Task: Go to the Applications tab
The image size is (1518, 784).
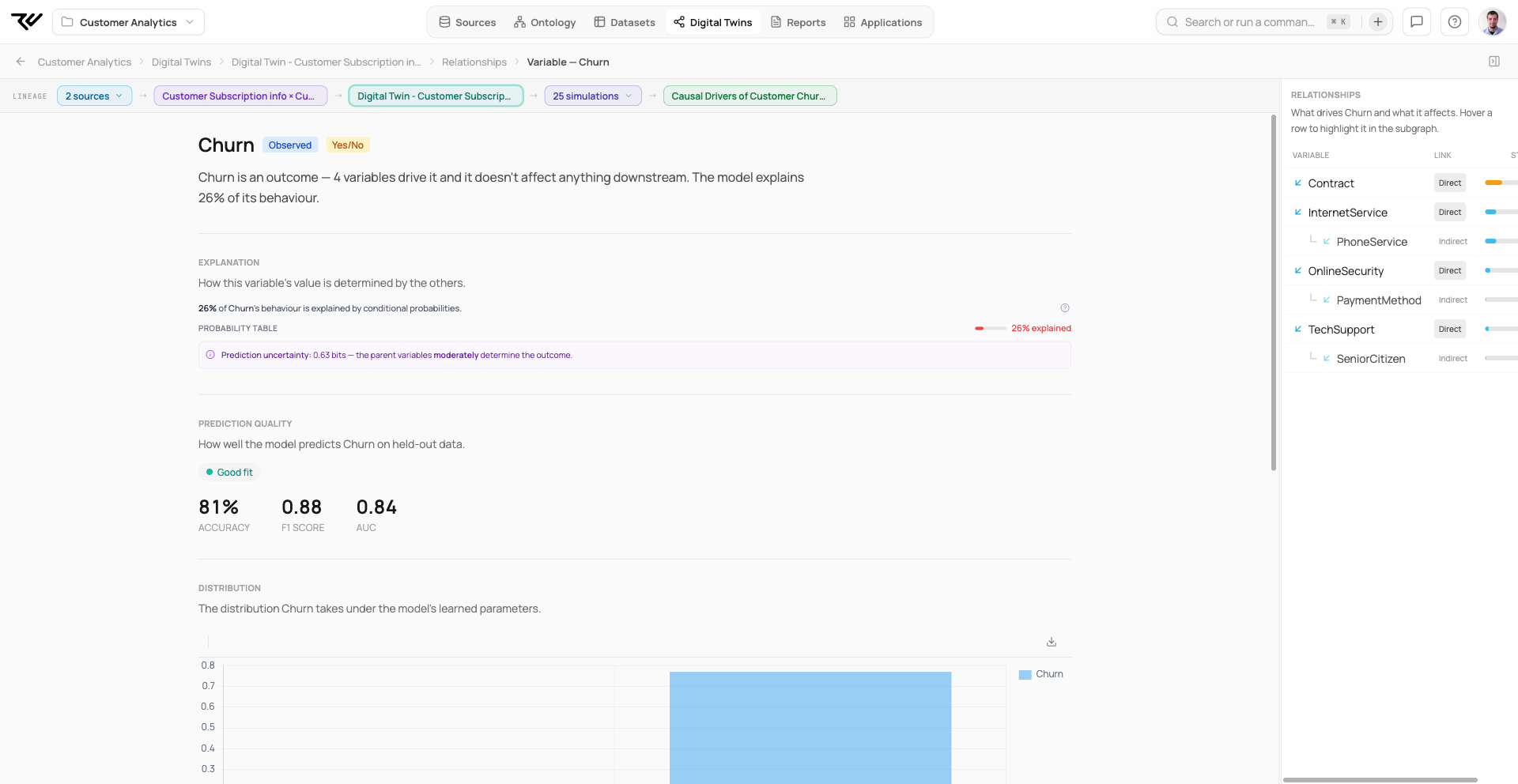Action: pyautogui.click(x=883, y=22)
